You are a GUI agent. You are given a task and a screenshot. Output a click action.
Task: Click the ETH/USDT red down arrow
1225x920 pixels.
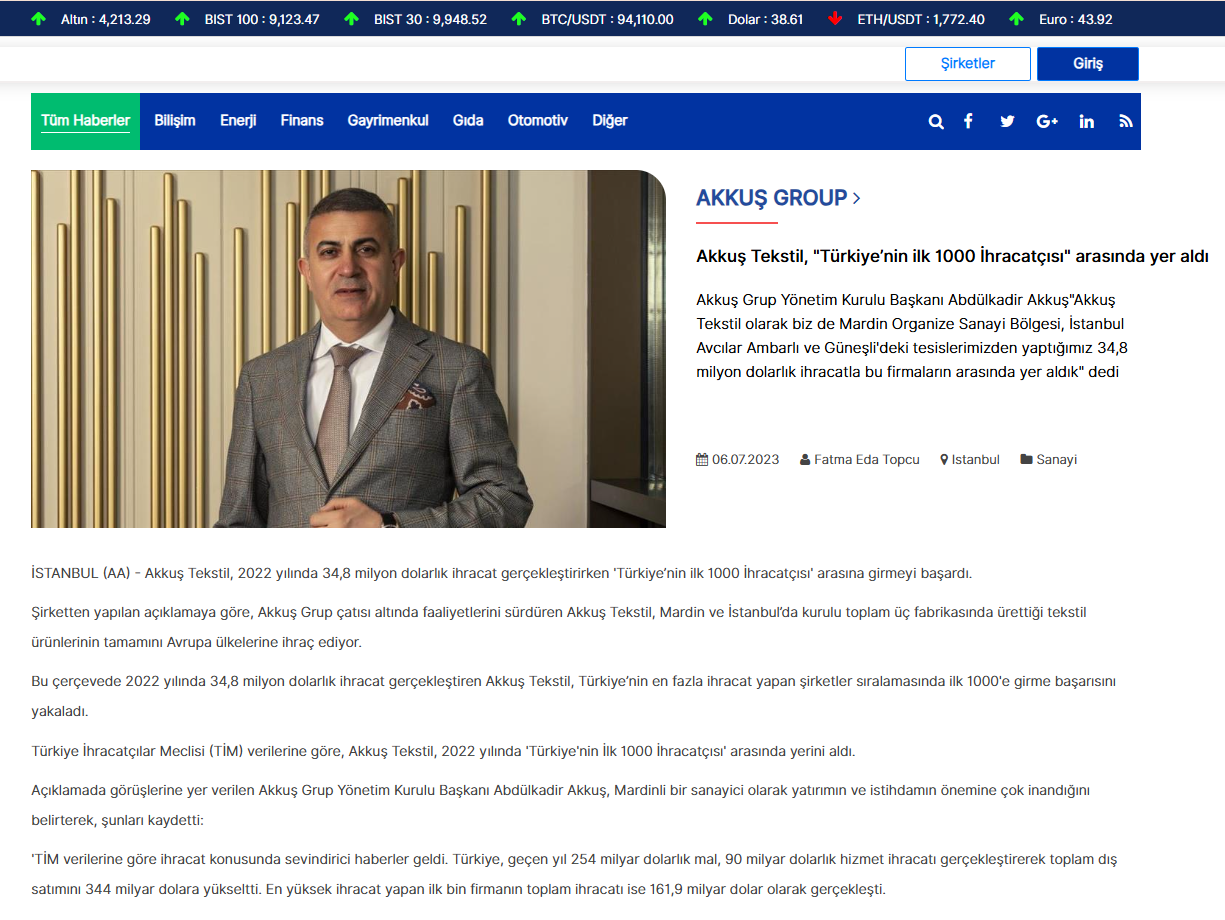(x=835, y=19)
